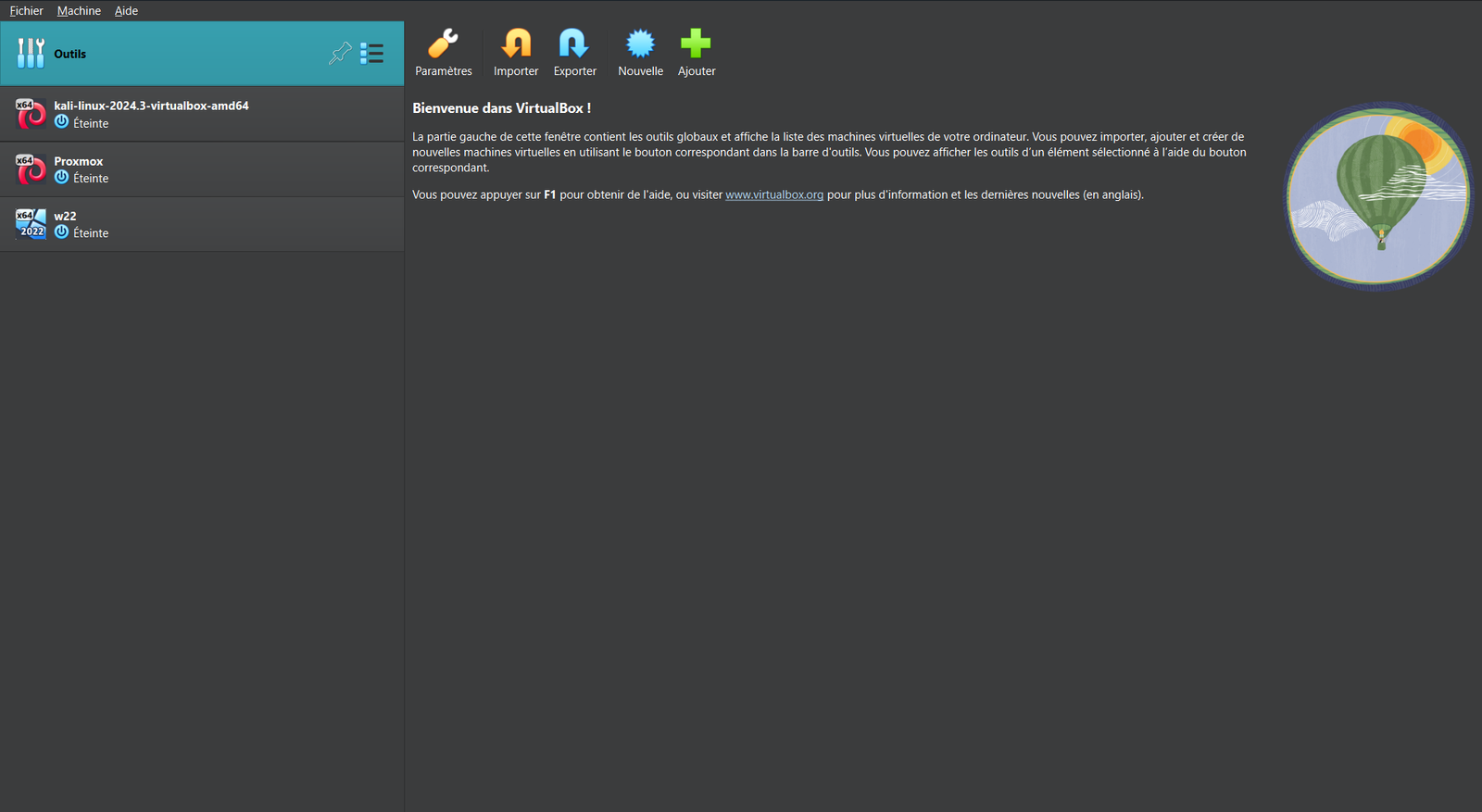The height and width of the screenshot is (812, 1482).
Task: Click the Éteinte status under Proxmox
Action: pyautogui.click(x=90, y=179)
